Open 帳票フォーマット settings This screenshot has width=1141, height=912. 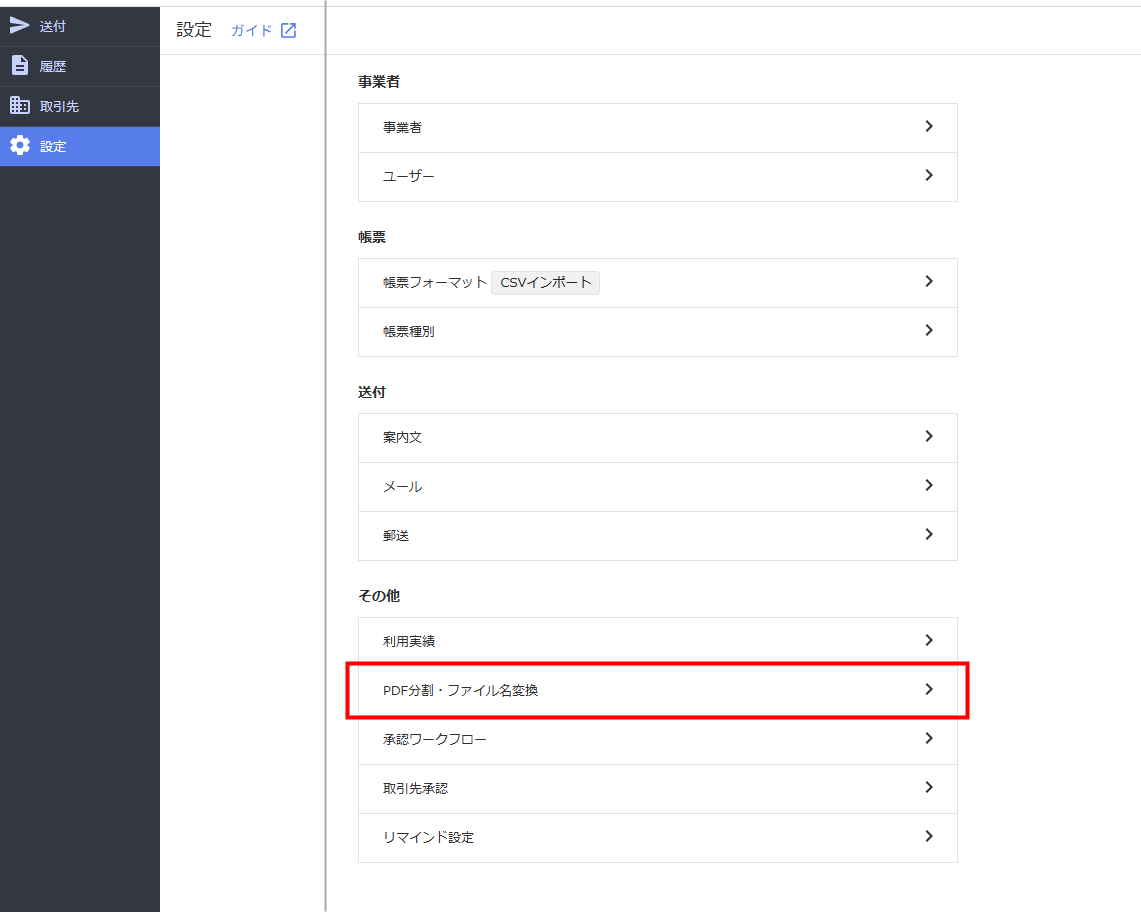pyautogui.click(x=434, y=282)
